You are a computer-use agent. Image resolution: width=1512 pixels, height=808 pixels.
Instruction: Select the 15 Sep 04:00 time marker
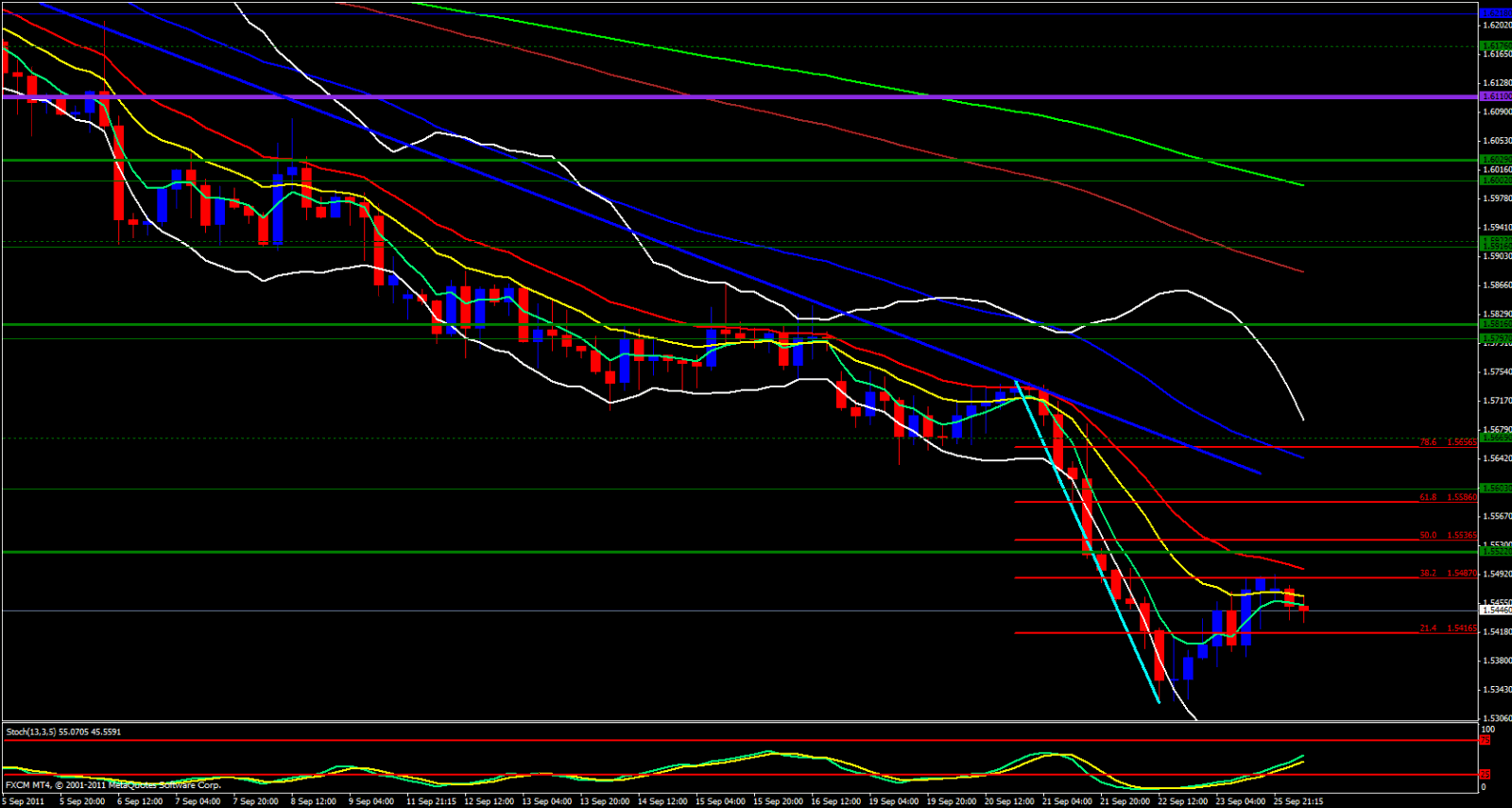point(720,801)
